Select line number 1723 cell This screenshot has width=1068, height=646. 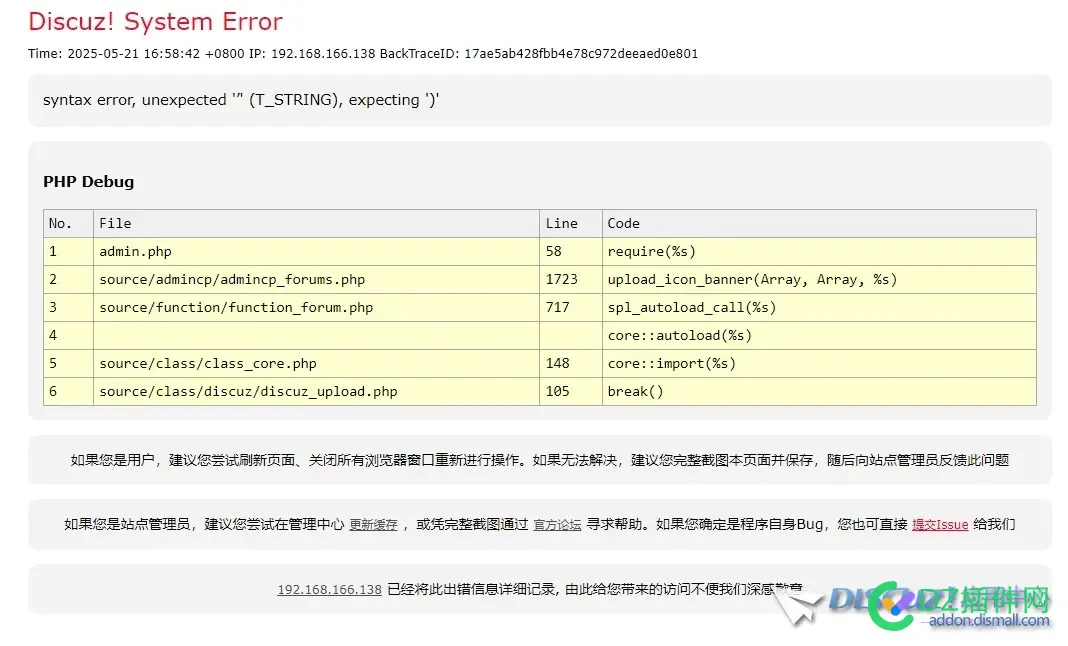pos(571,279)
